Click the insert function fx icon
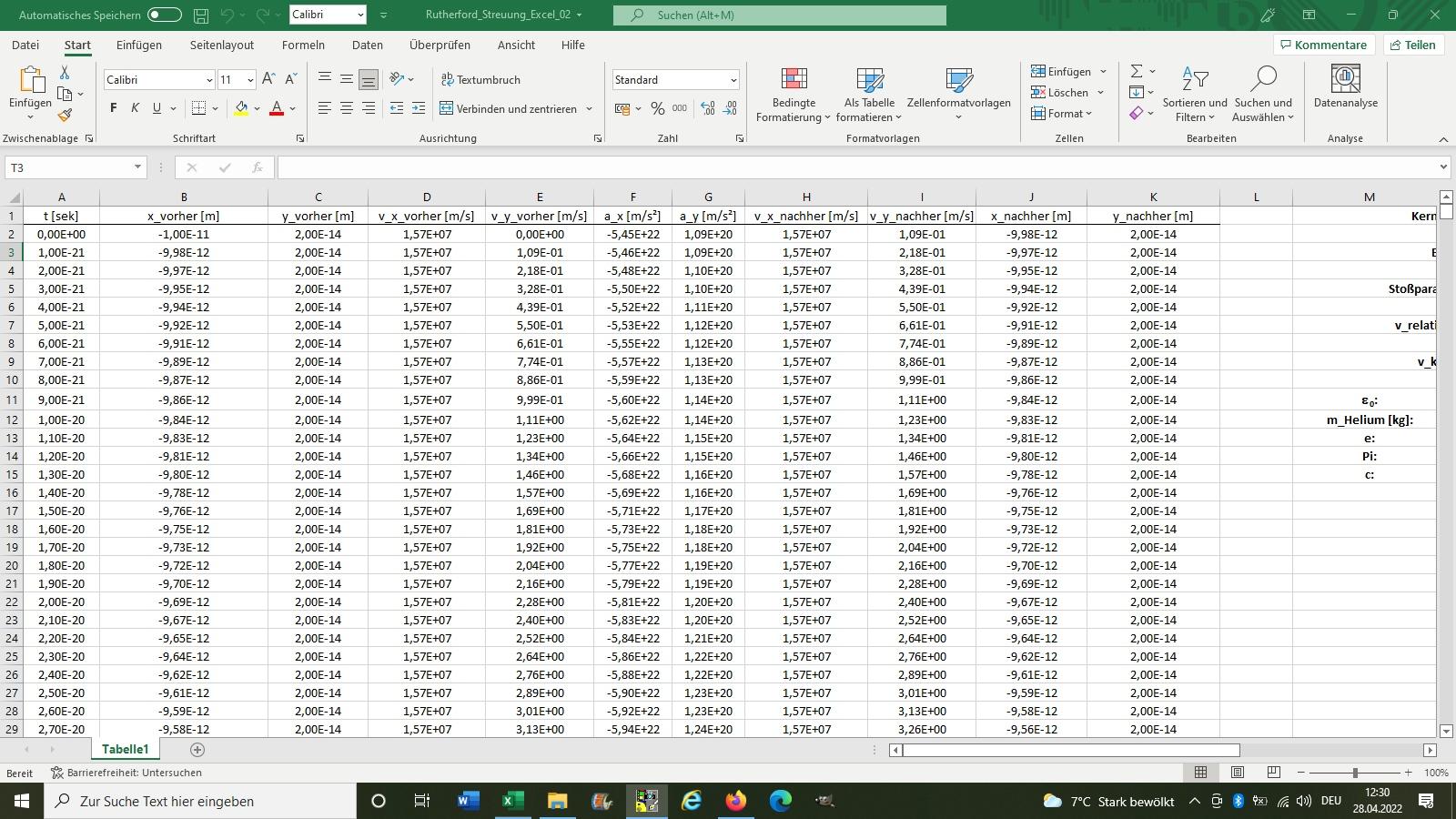This screenshot has height=819, width=1456. [258, 167]
